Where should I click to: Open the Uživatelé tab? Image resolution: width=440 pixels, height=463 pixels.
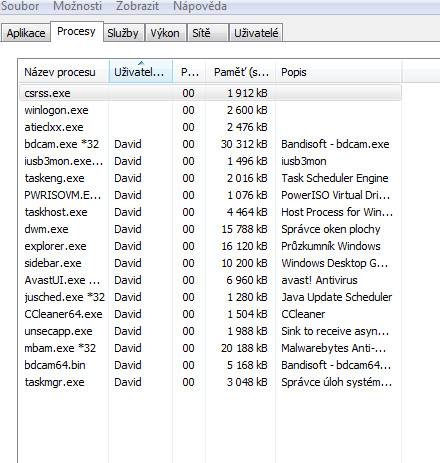tap(256, 33)
